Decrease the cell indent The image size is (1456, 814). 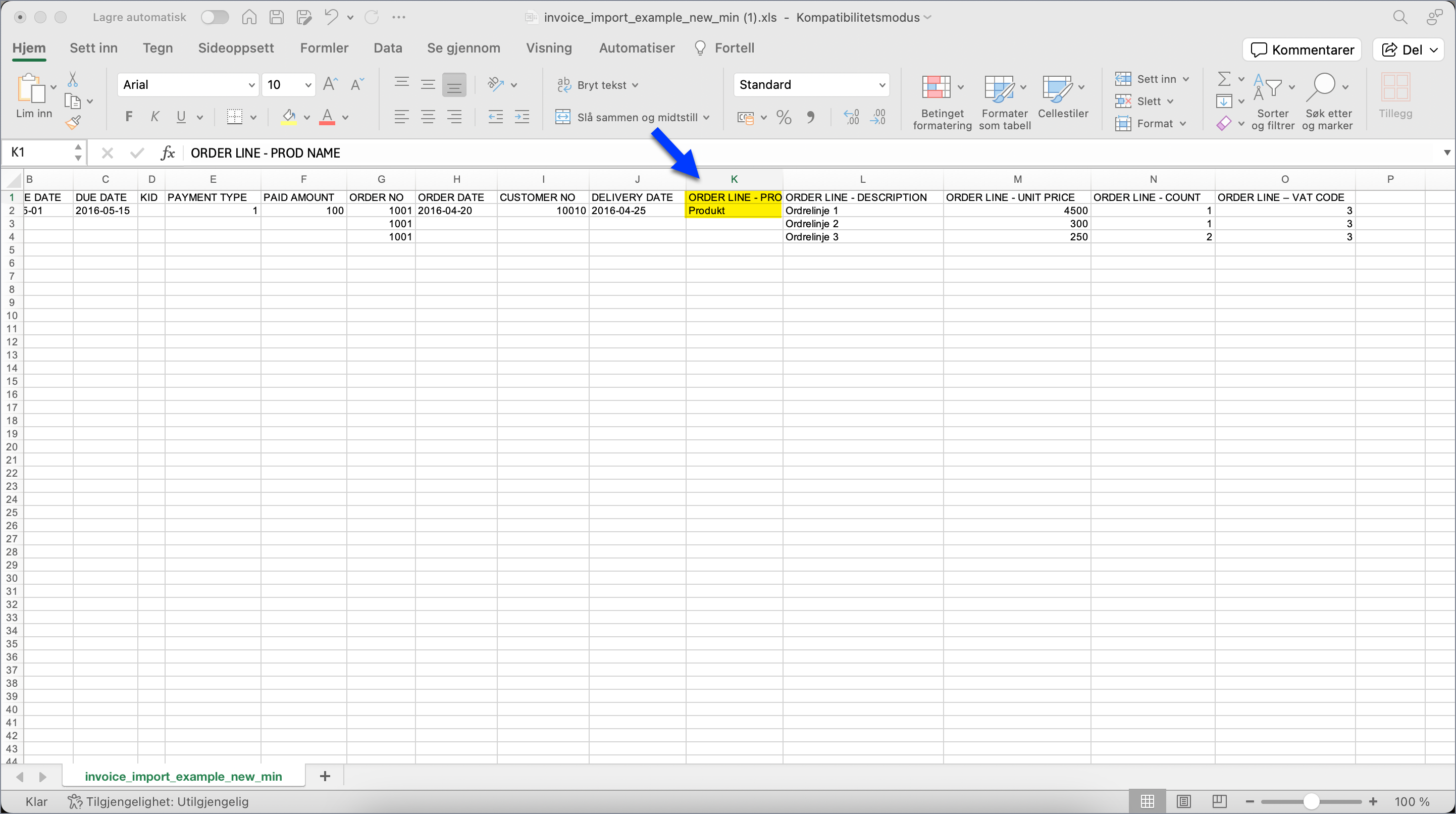coord(495,117)
